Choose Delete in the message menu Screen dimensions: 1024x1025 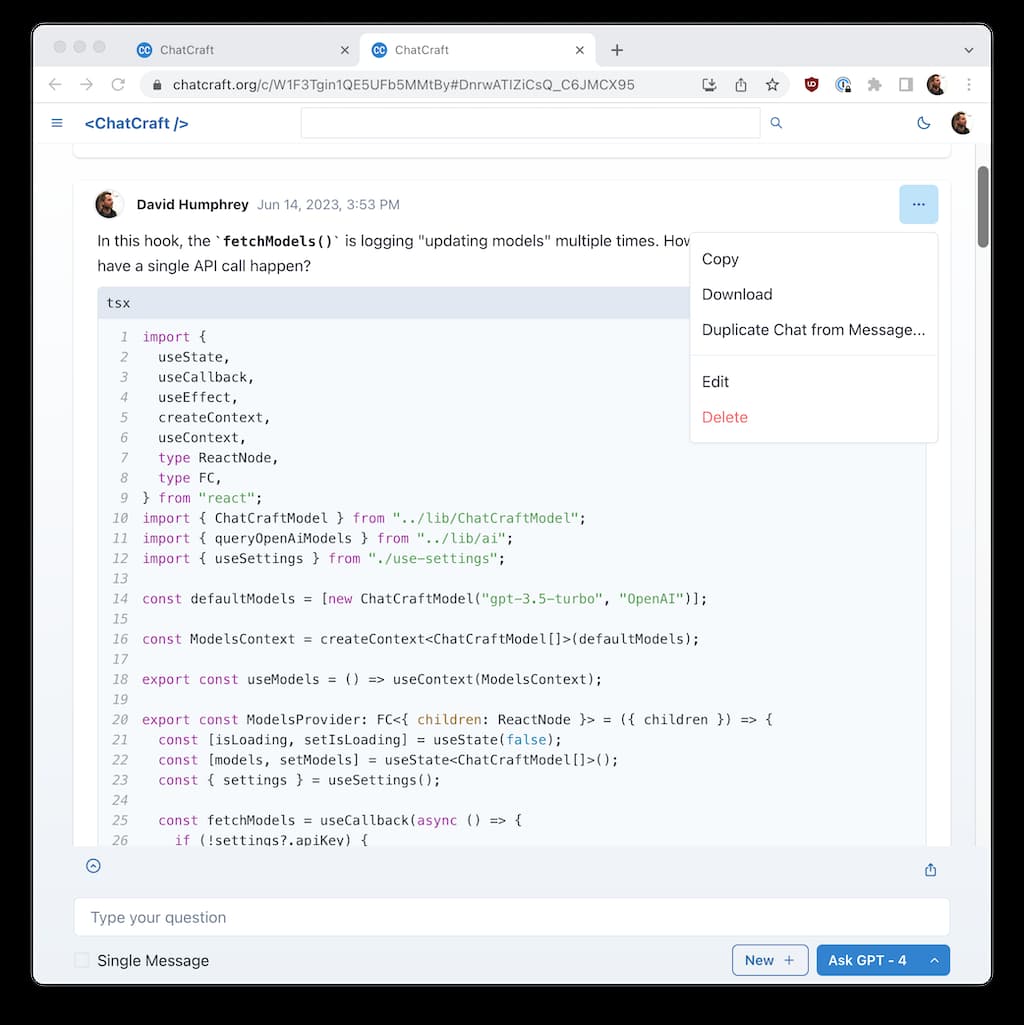pos(725,417)
